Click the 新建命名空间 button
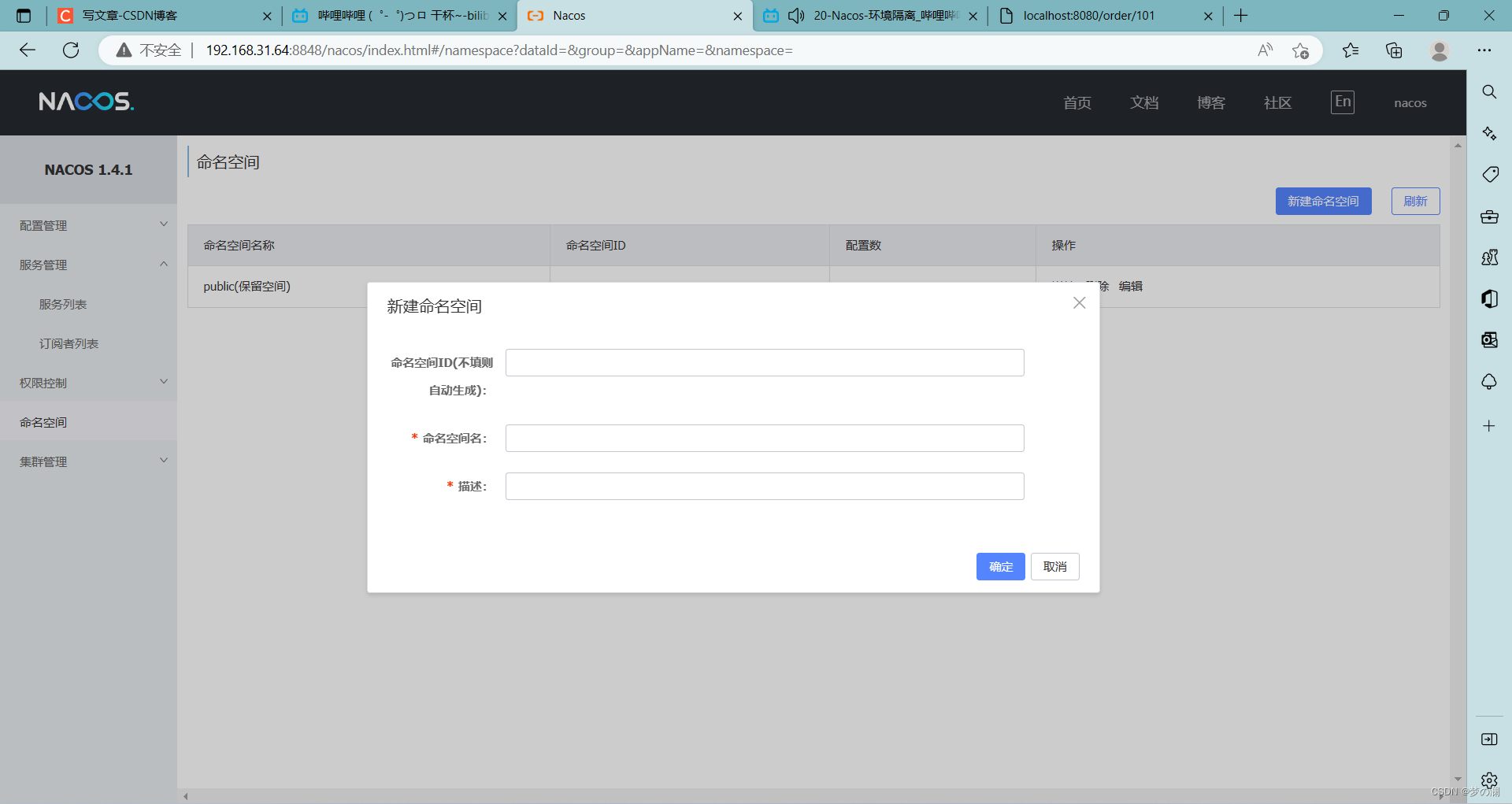This screenshot has height=804, width=1512. tap(1323, 201)
